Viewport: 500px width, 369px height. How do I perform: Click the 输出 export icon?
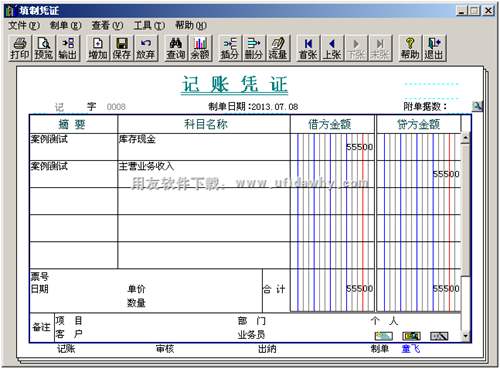68,48
